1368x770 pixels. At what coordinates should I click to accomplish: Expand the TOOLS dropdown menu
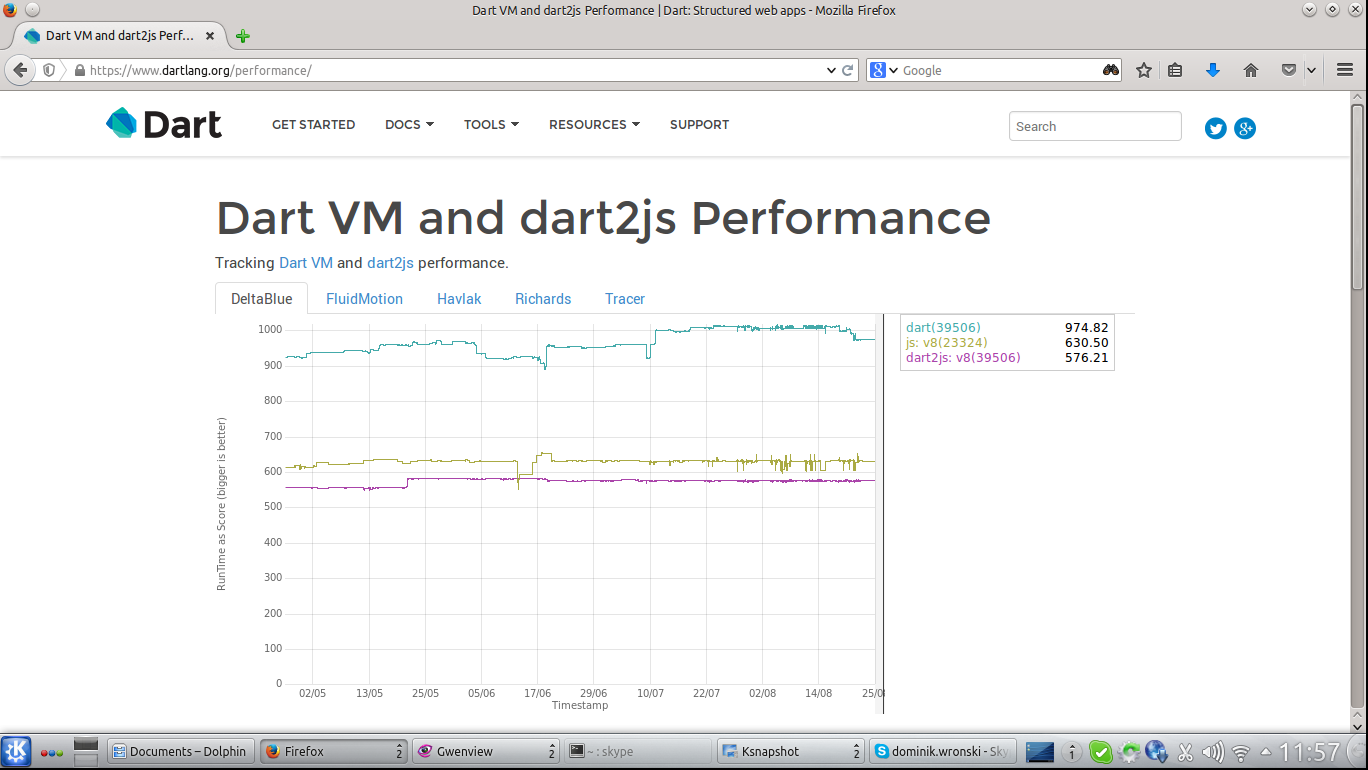491,125
